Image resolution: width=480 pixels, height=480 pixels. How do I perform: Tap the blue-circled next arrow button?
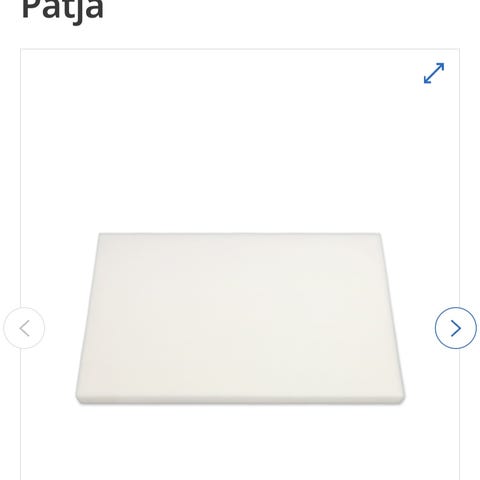pyautogui.click(x=456, y=328)
